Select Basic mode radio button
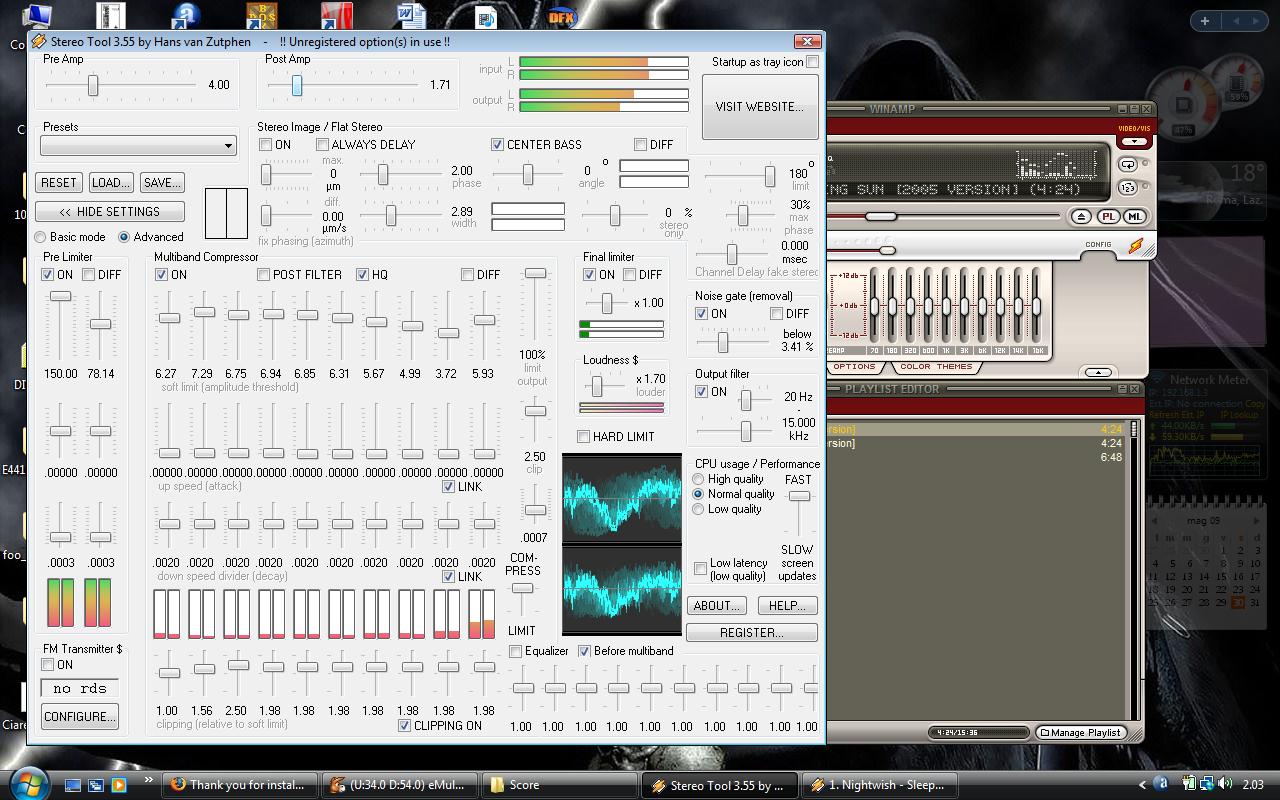This screenshot has height=800, width=1280. (41, 237)
